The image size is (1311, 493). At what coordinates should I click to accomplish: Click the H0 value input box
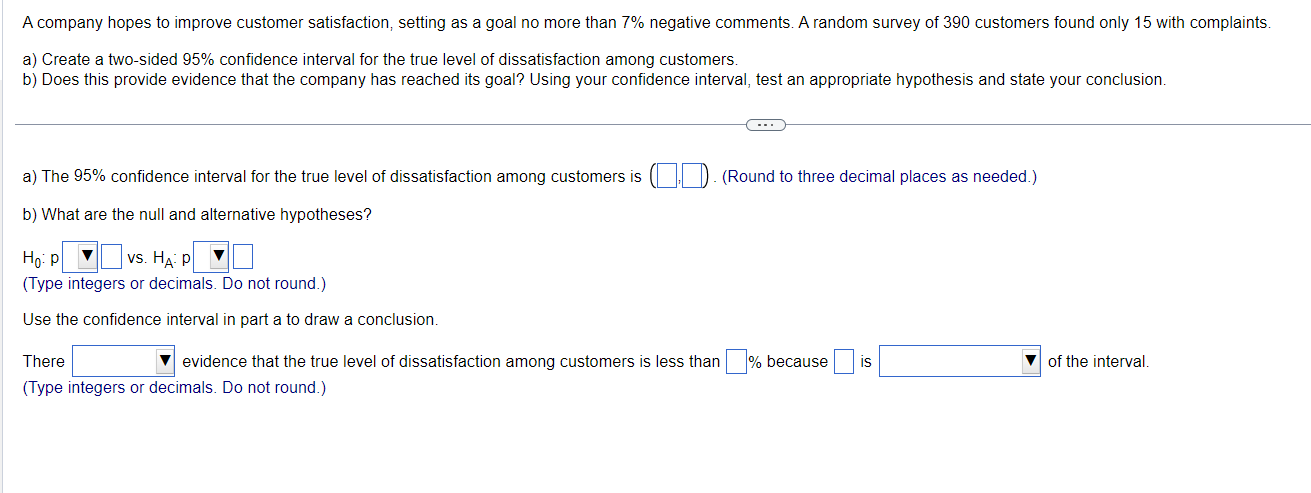coord(111,258)
